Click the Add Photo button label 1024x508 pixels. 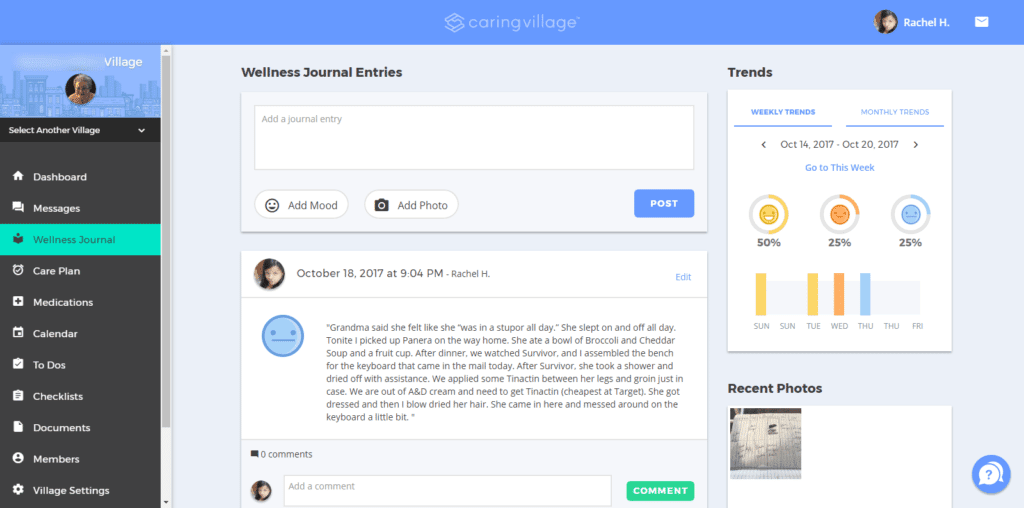click(x=423, y=205)
